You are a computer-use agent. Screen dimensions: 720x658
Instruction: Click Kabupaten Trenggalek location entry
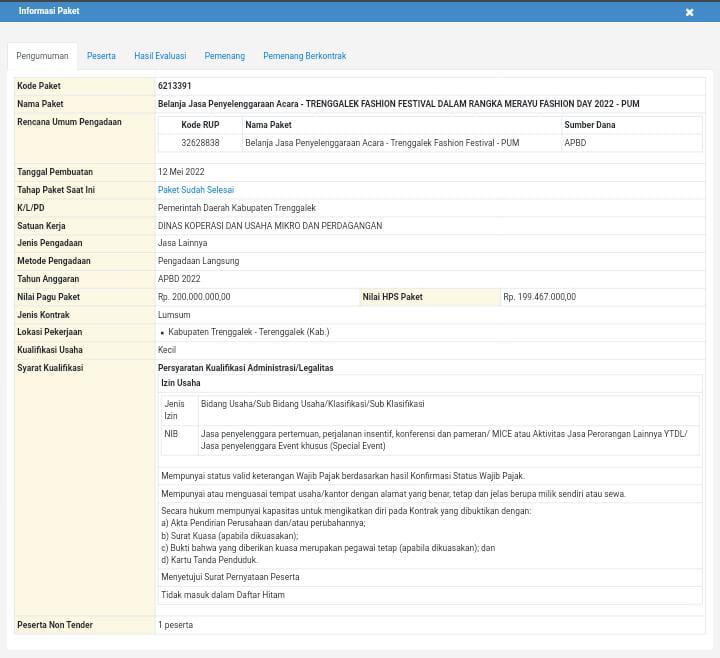tap(248, 332)
